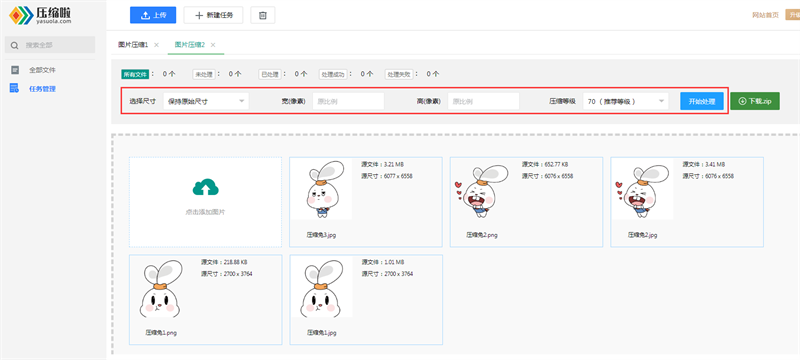Click the trash delete icon in toolbar

[263, 15]
